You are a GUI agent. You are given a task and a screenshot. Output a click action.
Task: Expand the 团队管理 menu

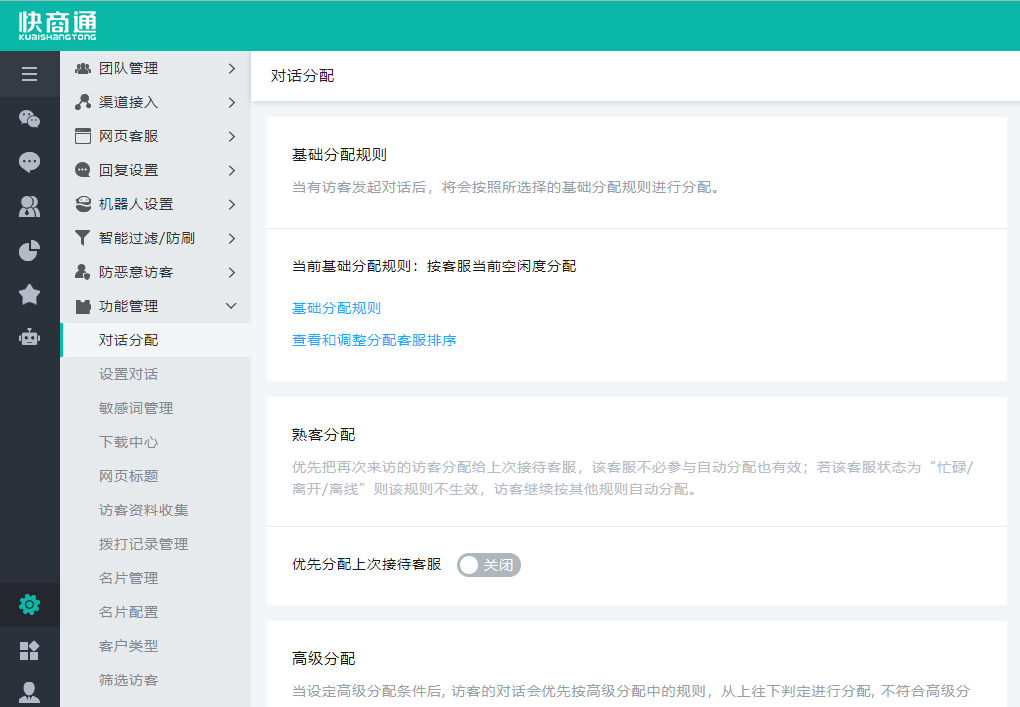[155, 68]
